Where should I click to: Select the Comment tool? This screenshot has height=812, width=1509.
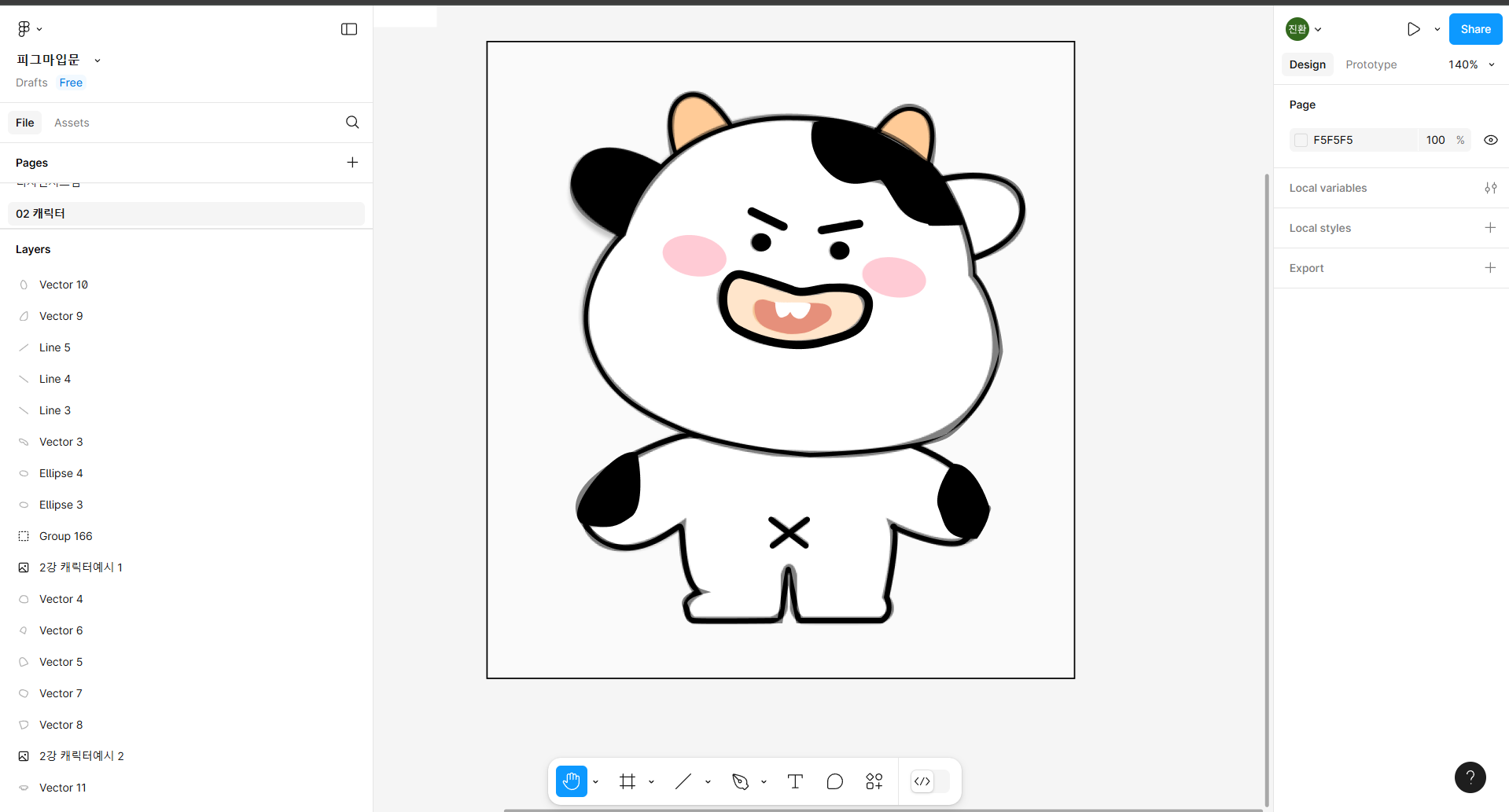tap(835, 781)
